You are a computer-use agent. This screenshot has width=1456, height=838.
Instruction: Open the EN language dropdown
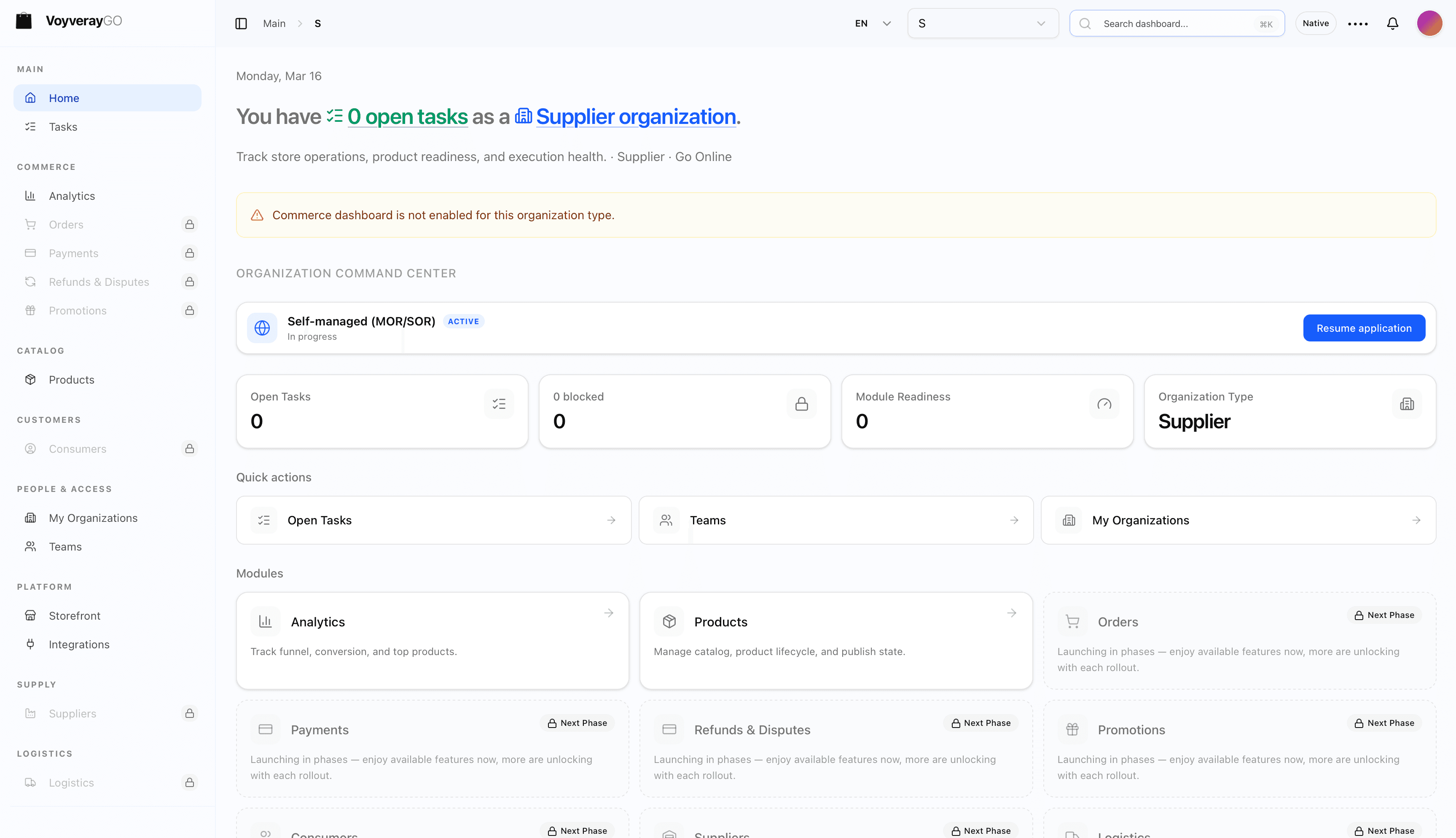click(x=873, y=24)
